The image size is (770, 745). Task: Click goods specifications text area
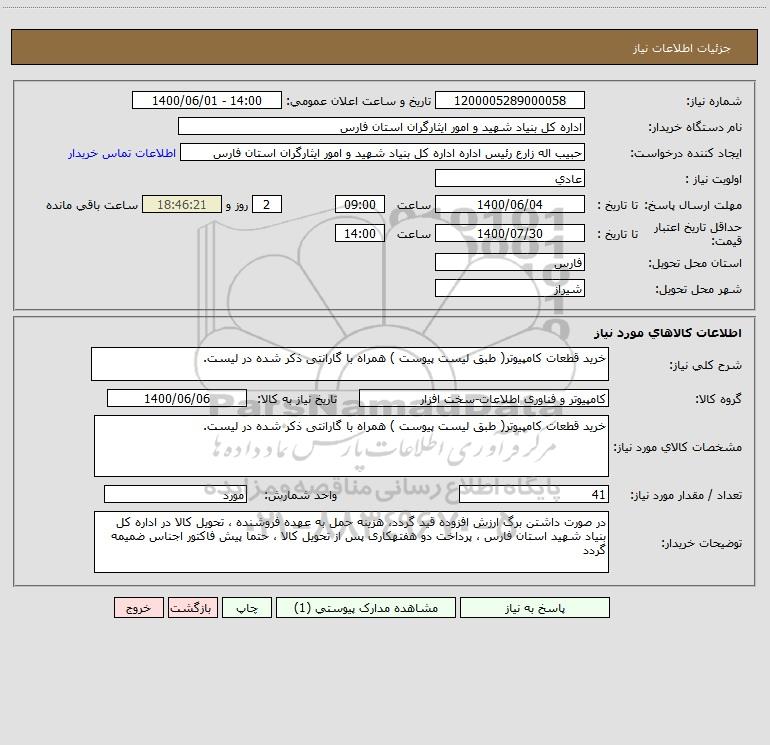(x=351, y=446)
